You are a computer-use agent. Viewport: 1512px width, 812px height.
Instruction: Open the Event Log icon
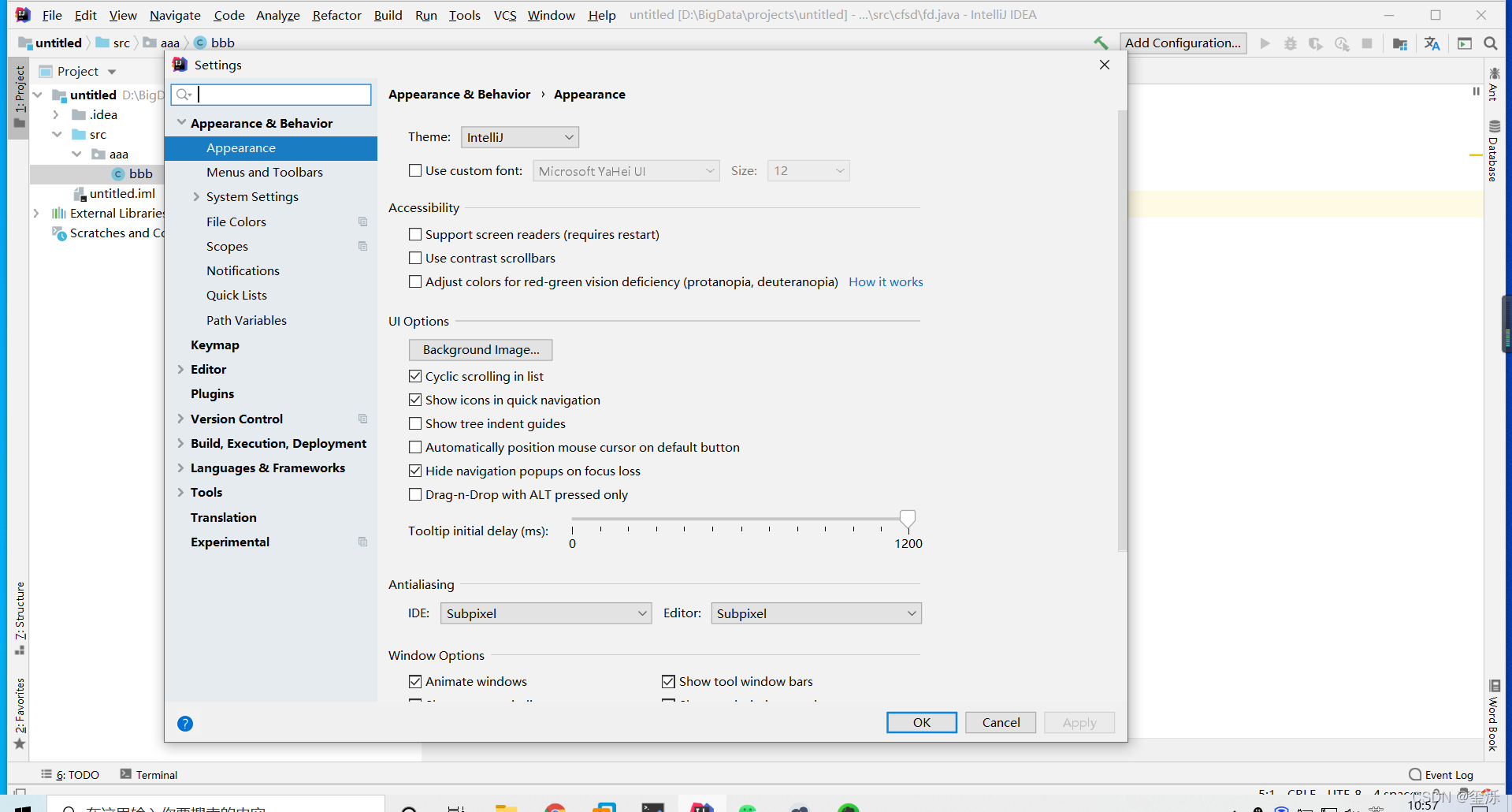[x=1415, y=774]
